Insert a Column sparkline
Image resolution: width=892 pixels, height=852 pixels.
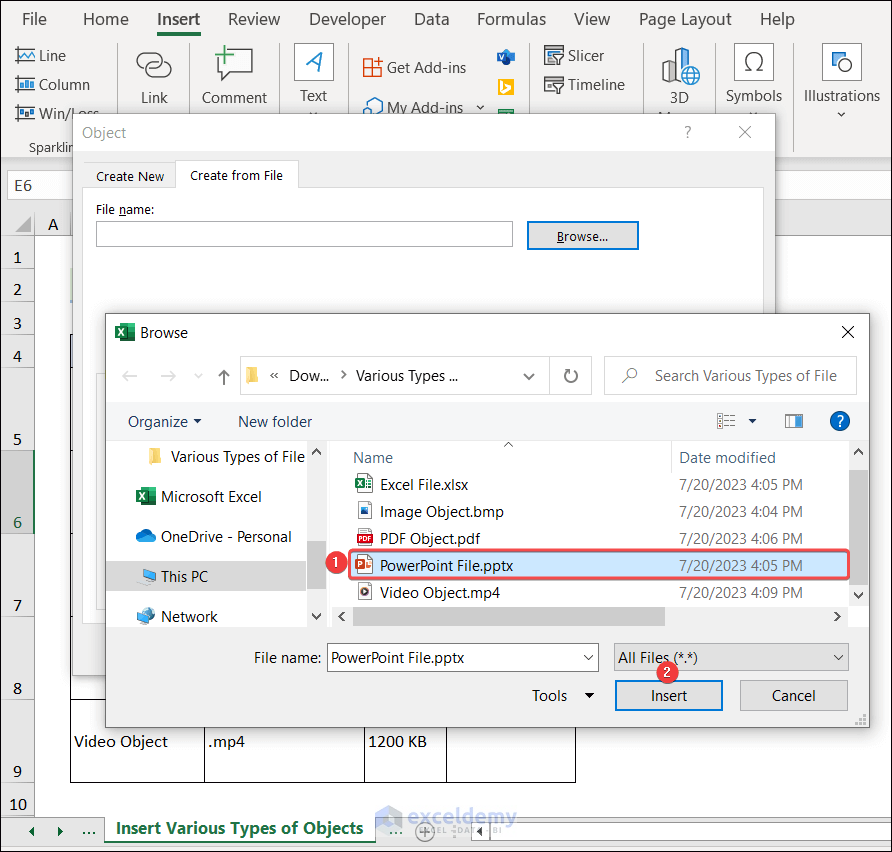tap(52, 85)
